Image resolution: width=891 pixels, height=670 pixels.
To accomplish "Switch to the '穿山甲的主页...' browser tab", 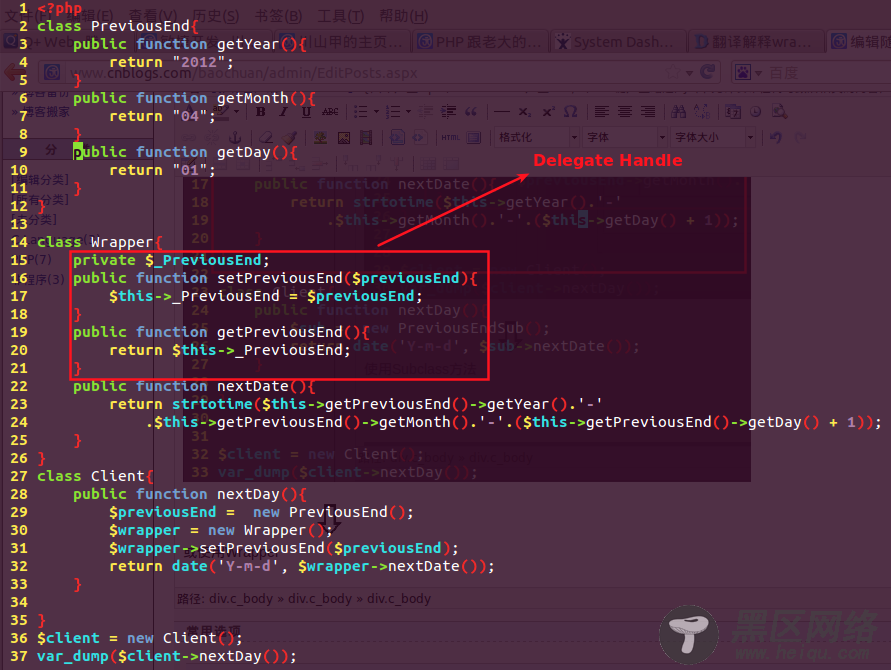I will (x=341, y=42).
